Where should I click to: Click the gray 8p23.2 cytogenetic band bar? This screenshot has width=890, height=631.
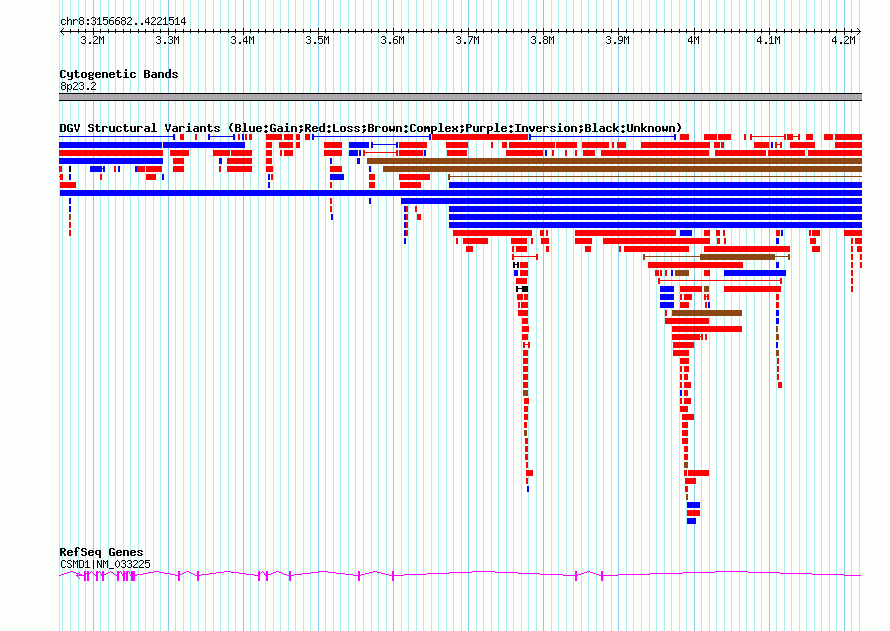pos(460,97)
